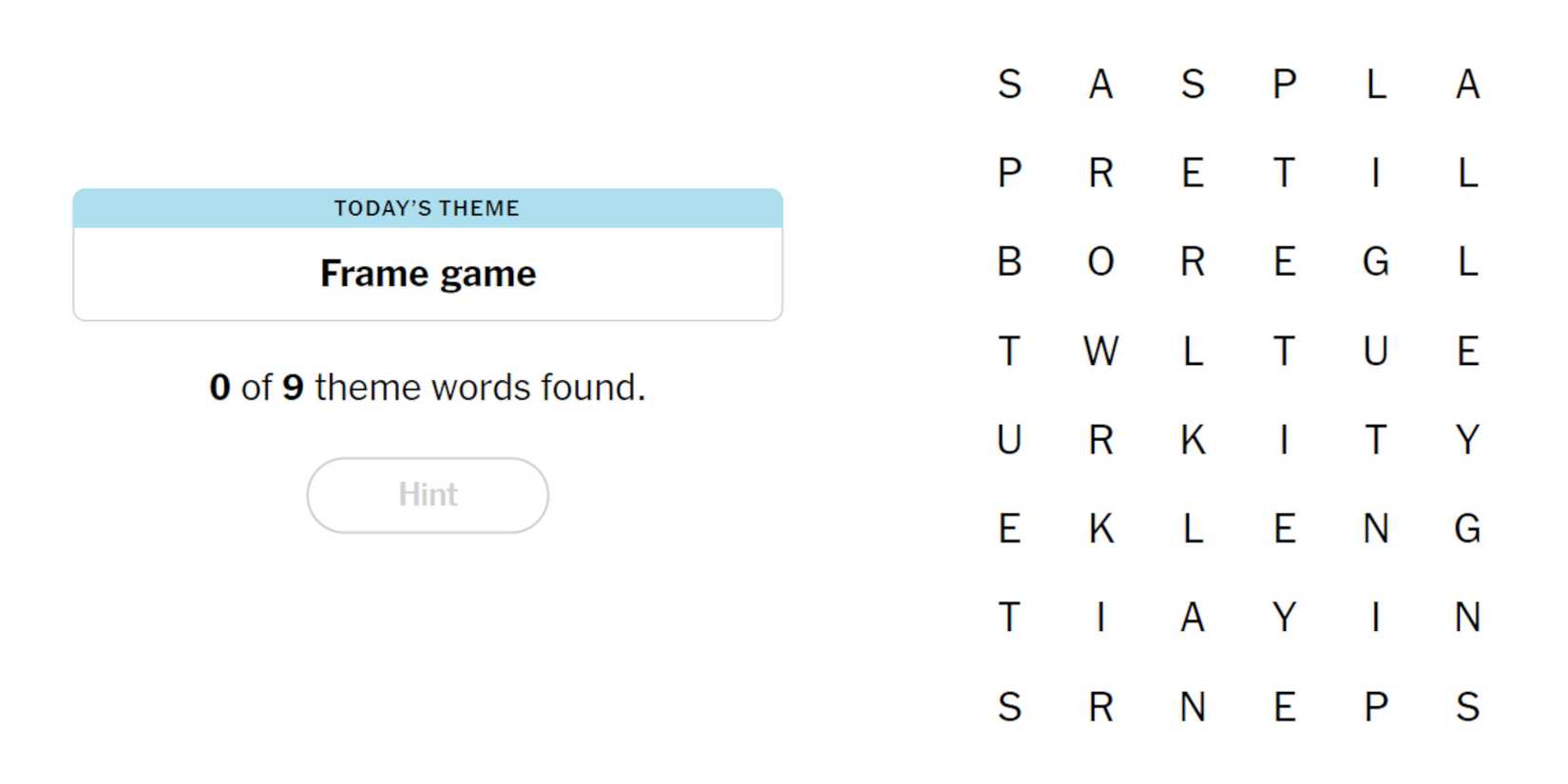The width and height of the screenshot is (1568, 784).
Task: Select the first S in the top row
Action: 1007,85
